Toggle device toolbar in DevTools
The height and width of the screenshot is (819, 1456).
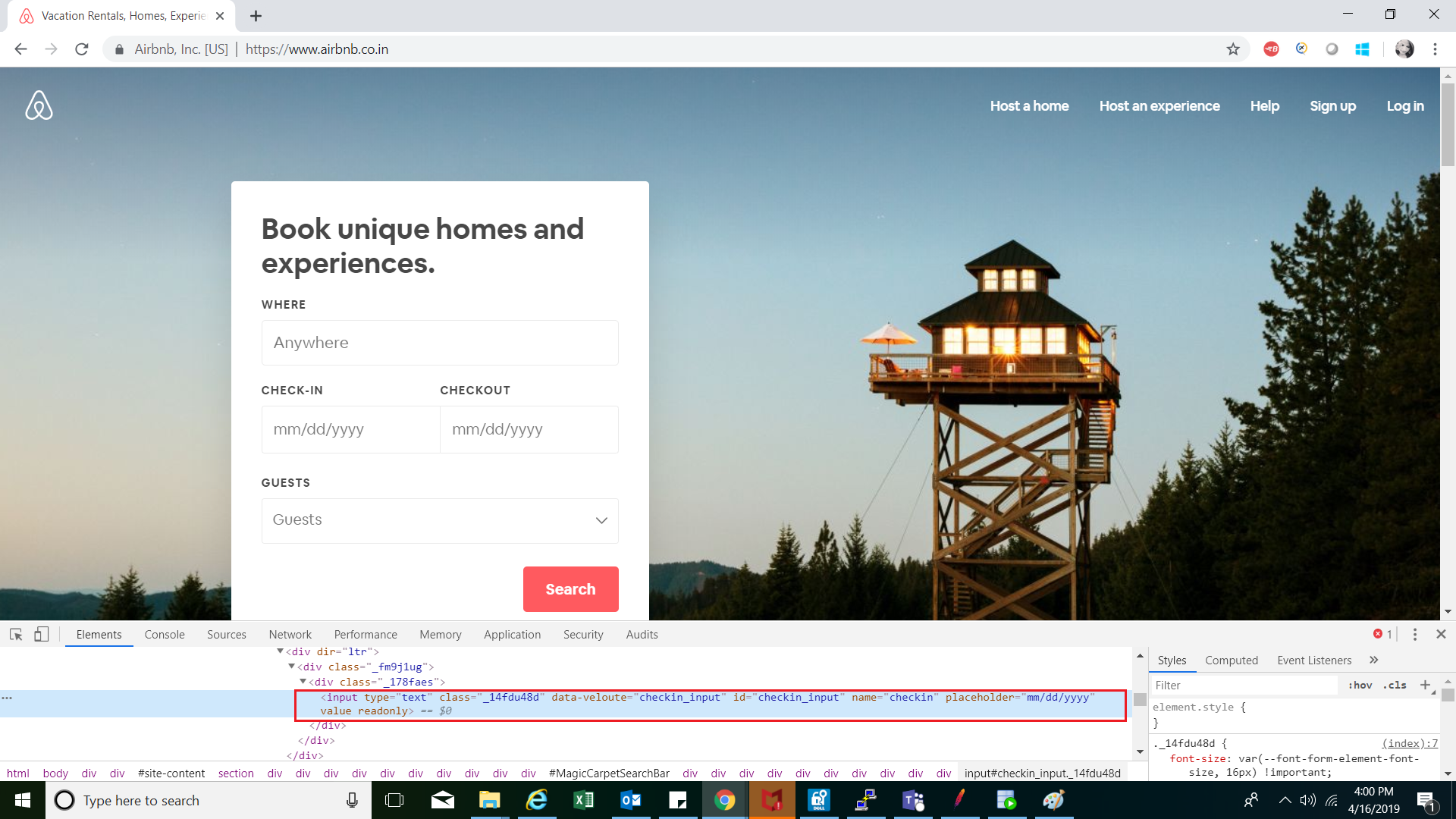pyautogui.click(x=42, y=634)
